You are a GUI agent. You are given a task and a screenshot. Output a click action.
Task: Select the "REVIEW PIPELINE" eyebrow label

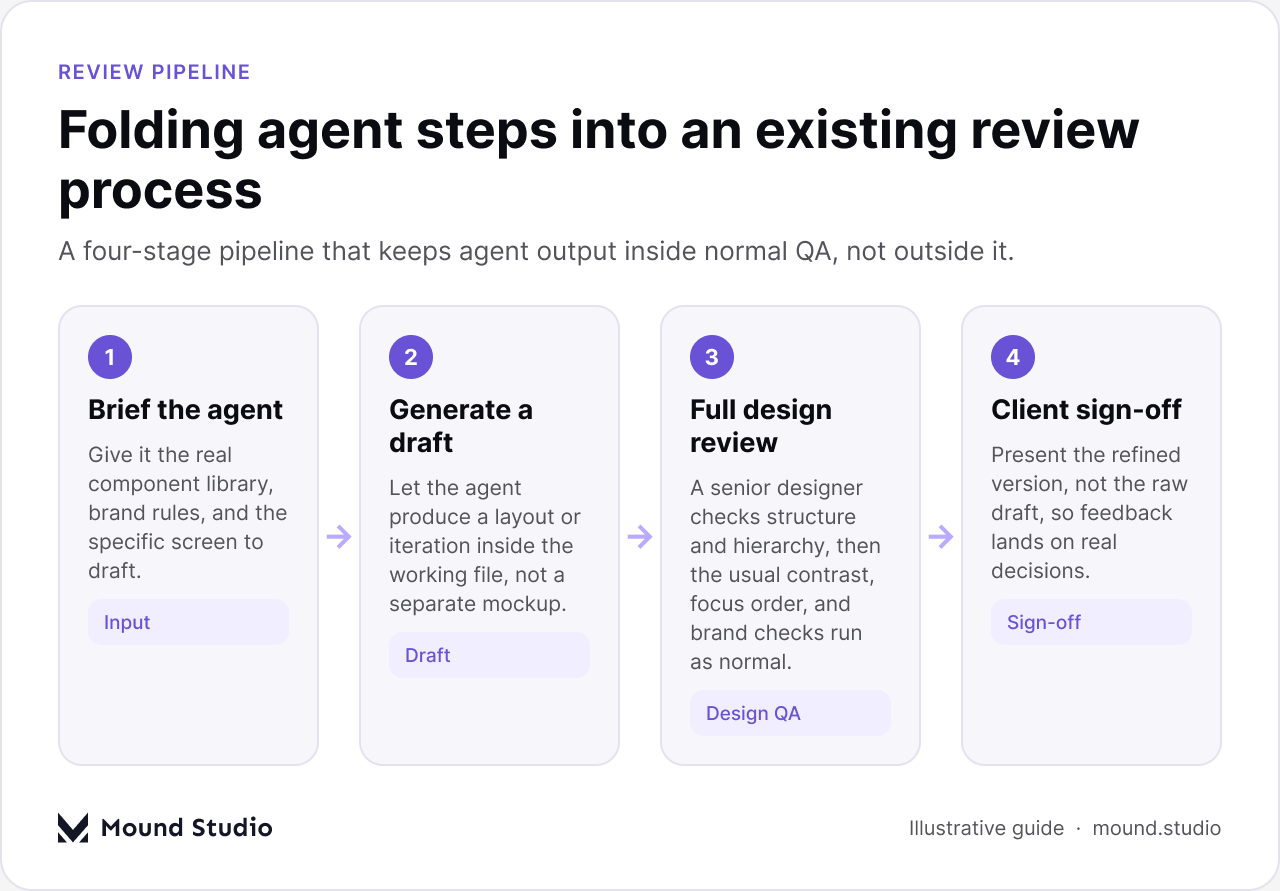coord(154,72)
